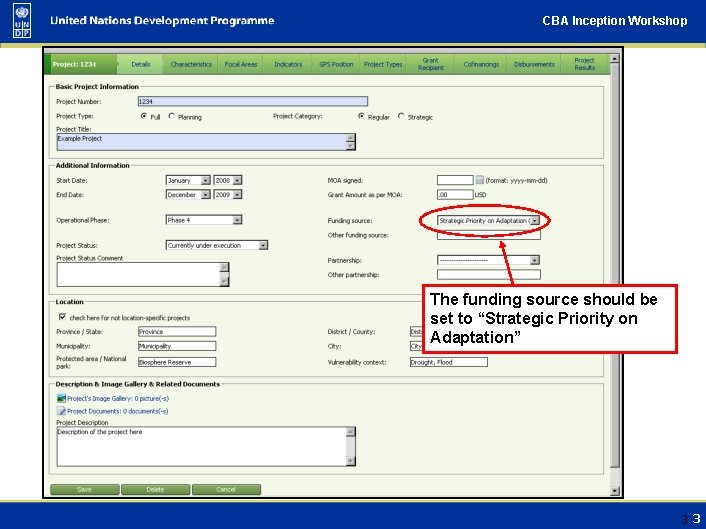Expand the Project Status dropdown
Viewport: 706px width, 529px height.
click(x=263, y=245)
